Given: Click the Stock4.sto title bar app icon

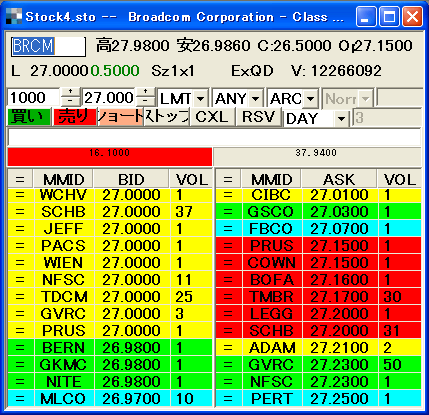Looking at the screenshot, I should pos(14,16).
